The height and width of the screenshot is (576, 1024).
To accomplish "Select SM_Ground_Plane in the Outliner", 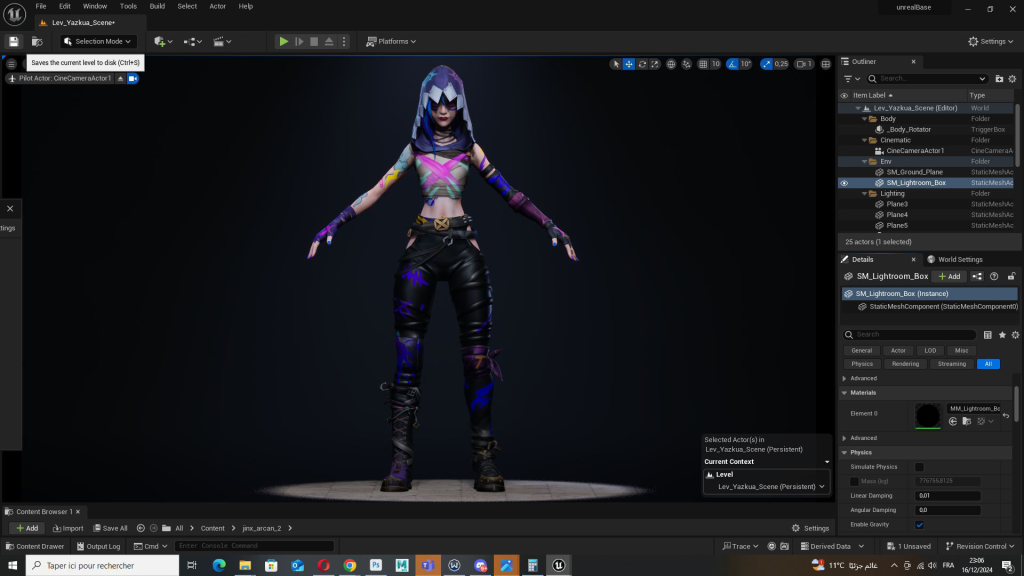I will [914, 172].
